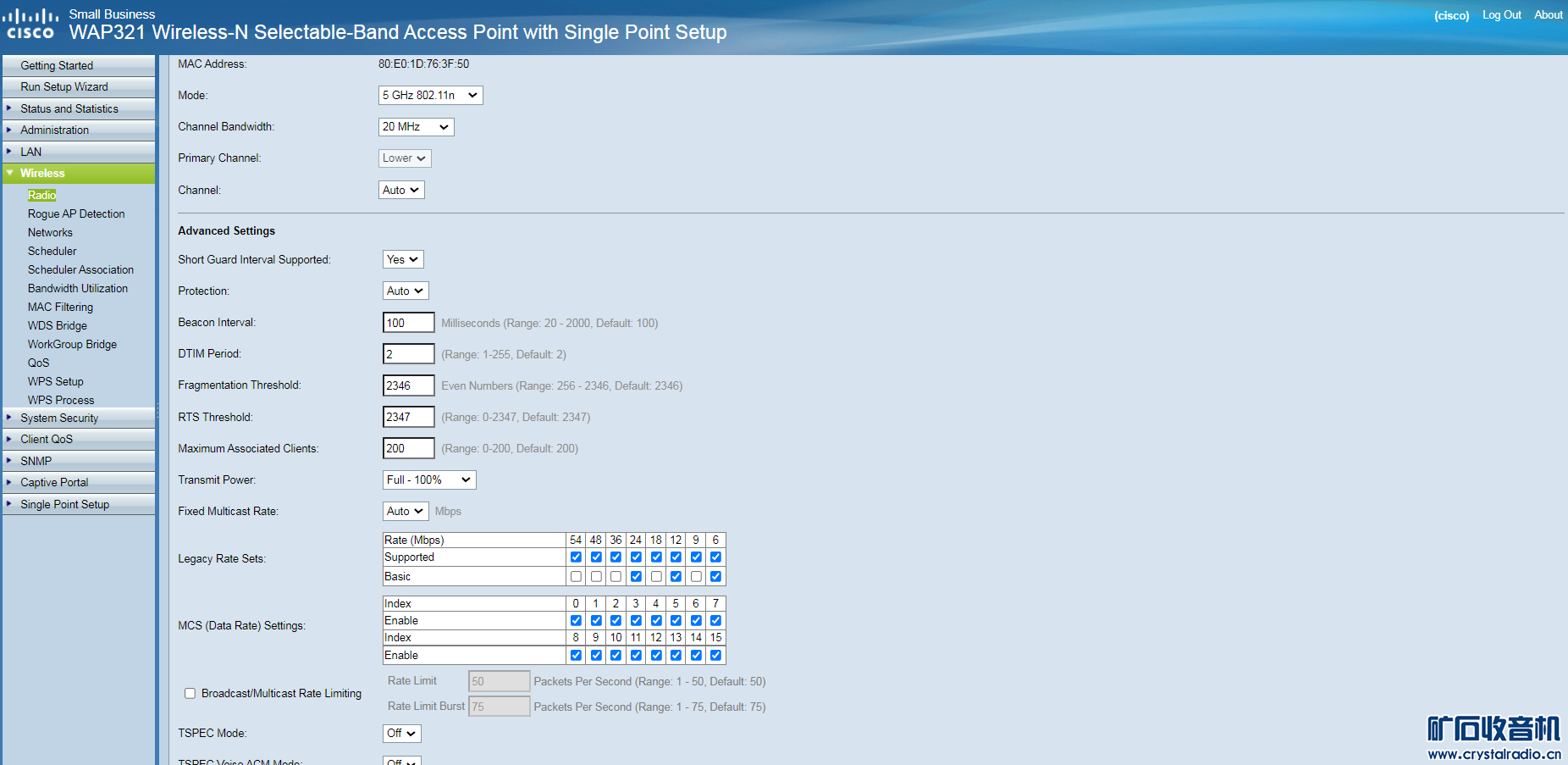Open TSPEC Mode dropdown
Image resolution: width=1568 pixels, height=765 pixels.
coord(401,733)
